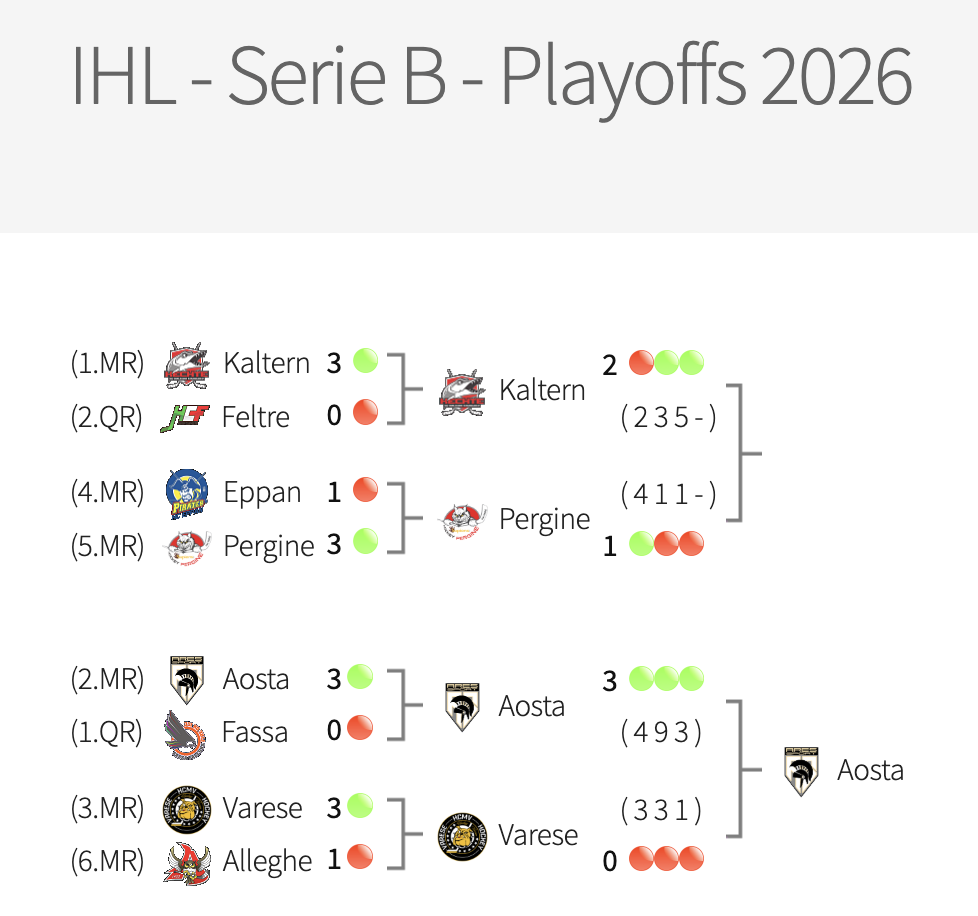
Task: Click the Eppan Pirates team logo
Action: (186, 492)
